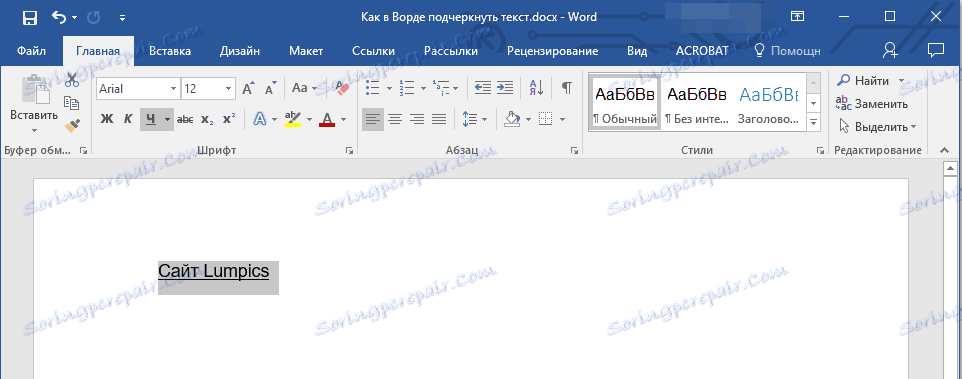
Task: Open the underline style arrow next to Ч
Action: (167, 120)
